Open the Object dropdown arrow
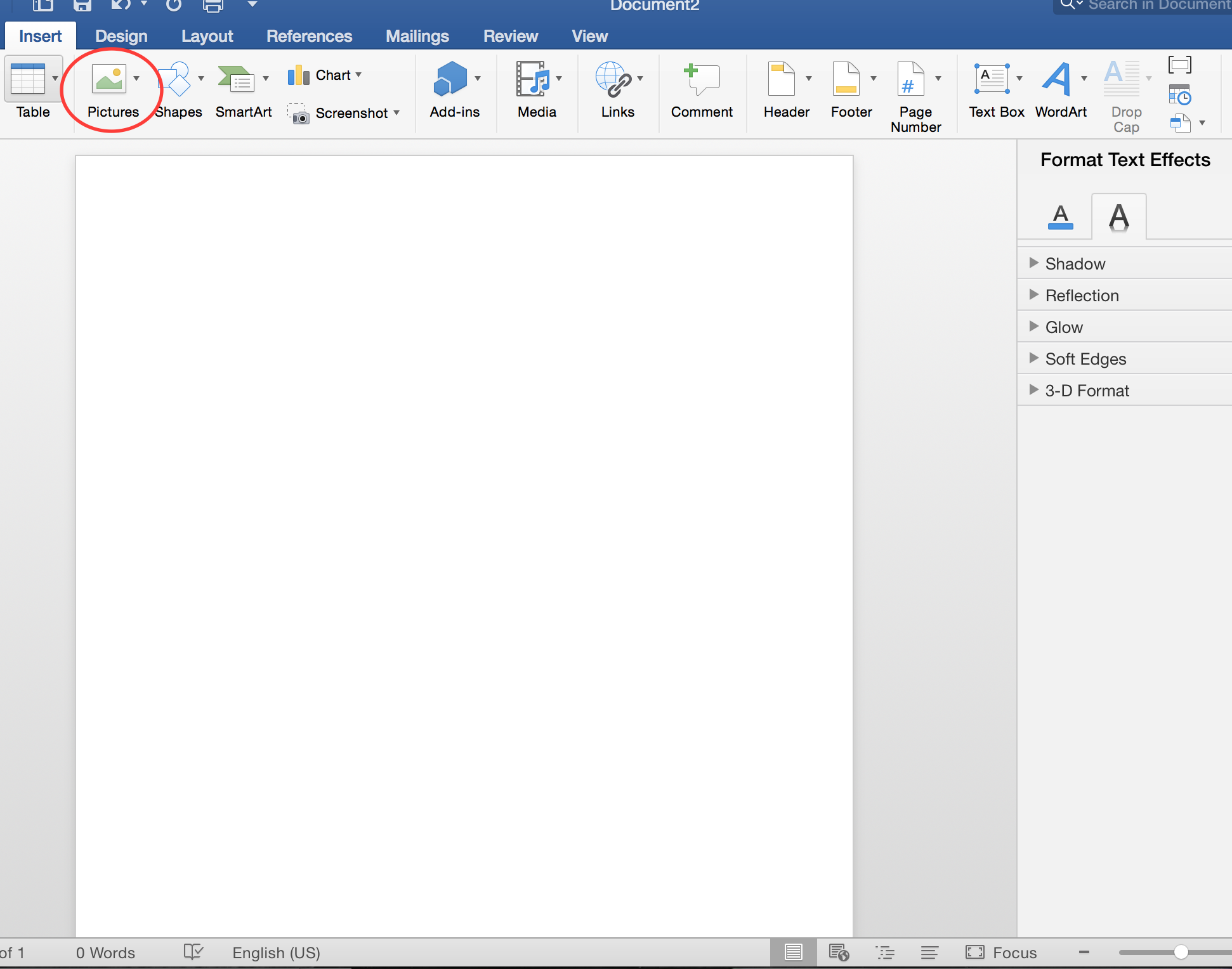The height and width of the screenshot is (969, 1232). [1202, 123]
